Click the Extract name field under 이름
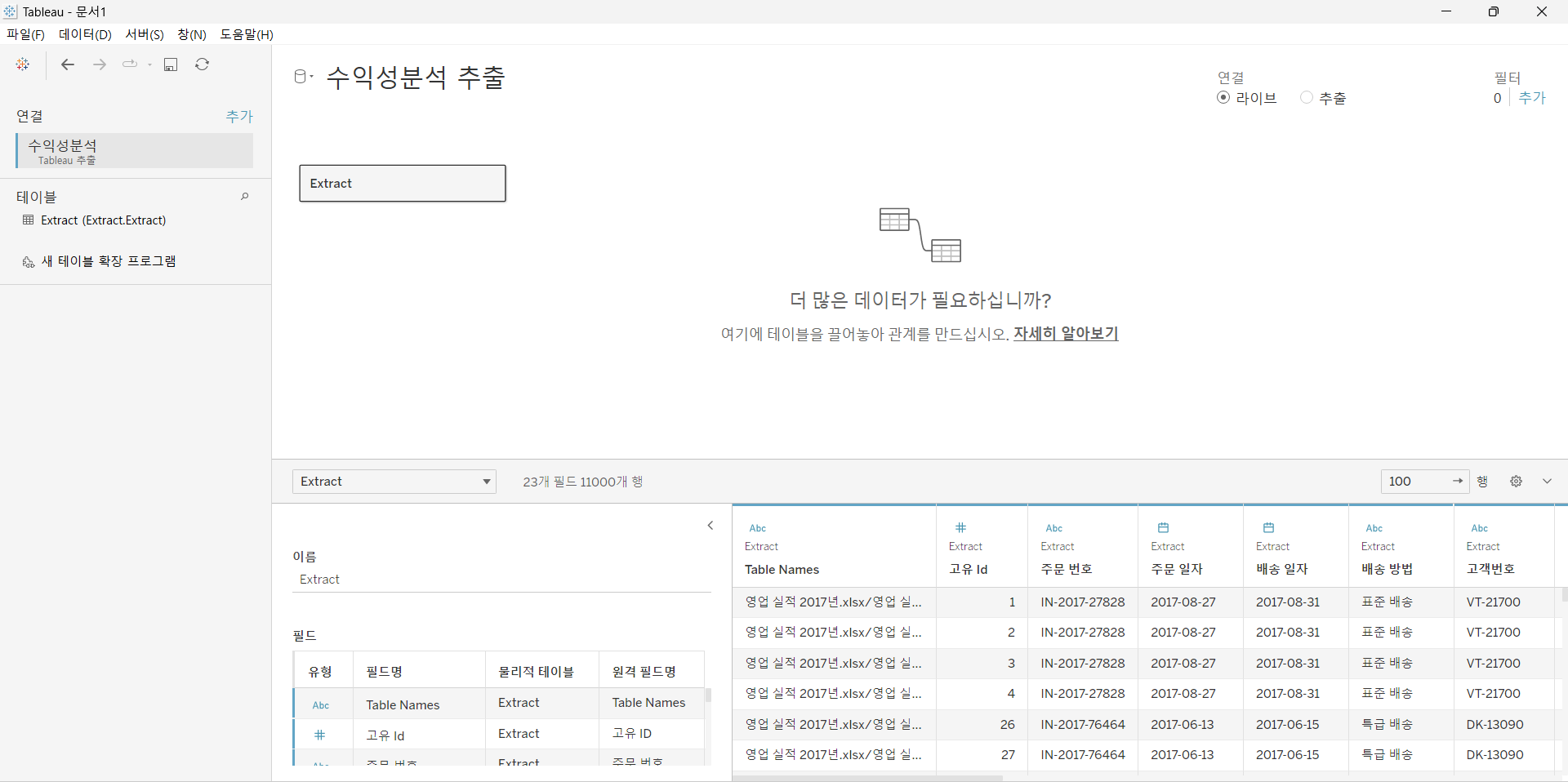The height and width of the screenshot is (782, 1568). pyautogui.click(x=501, y=580)
